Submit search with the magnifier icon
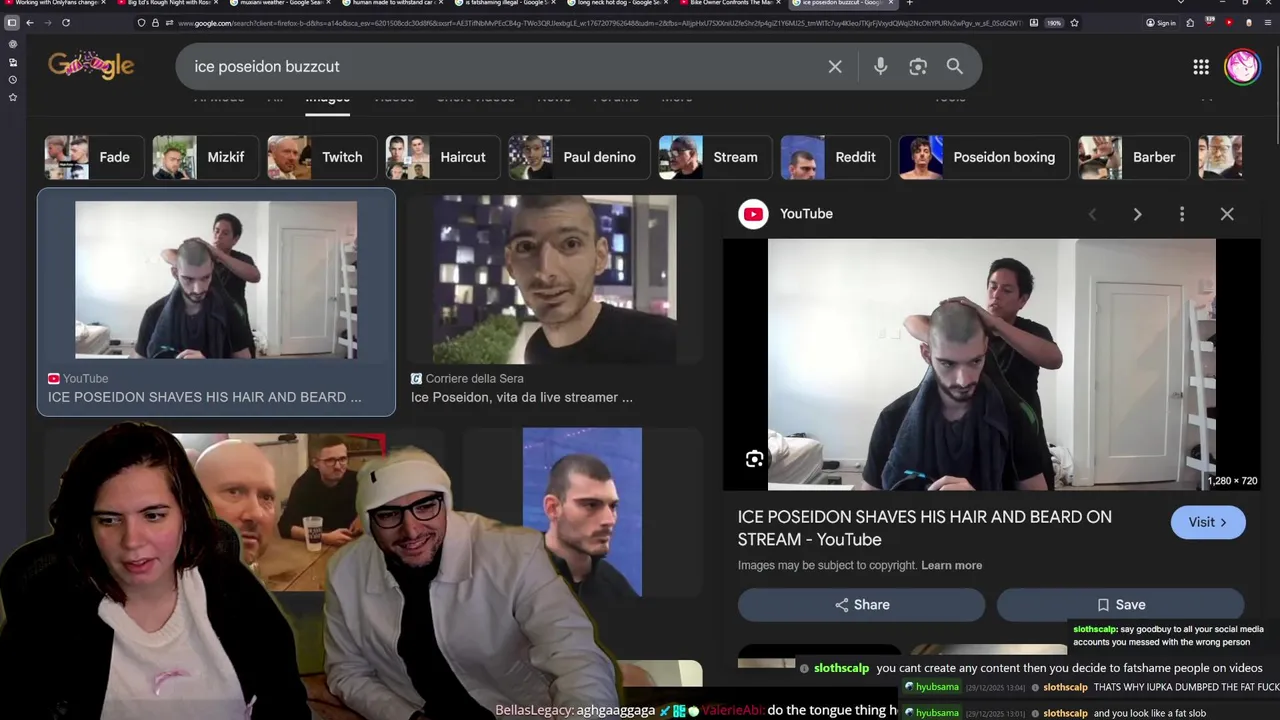The image size is (1280, 720). (x=955, y=66)
